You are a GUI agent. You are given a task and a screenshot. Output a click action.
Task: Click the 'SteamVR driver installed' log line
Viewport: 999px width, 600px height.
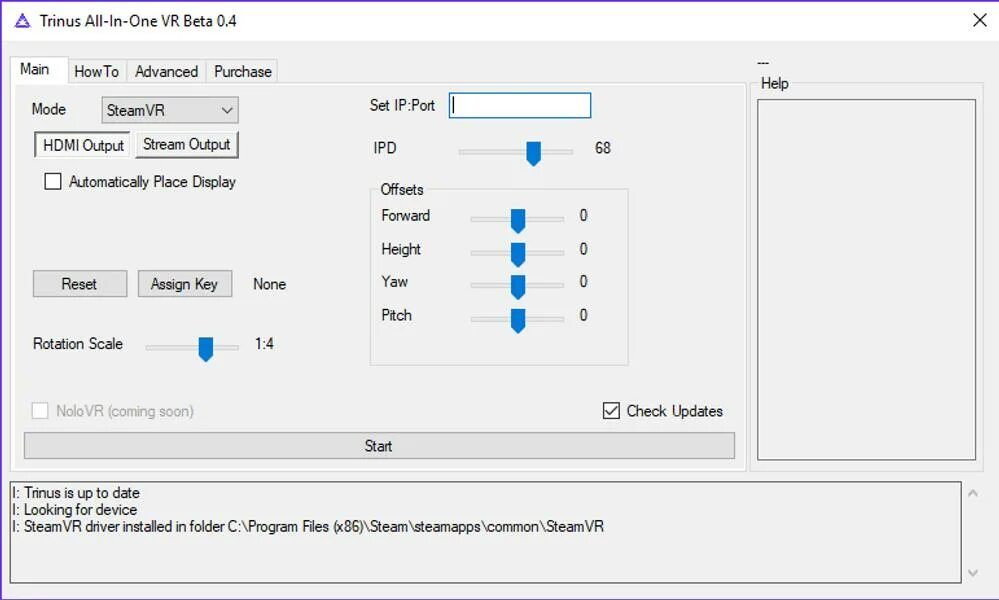[308, 527]
